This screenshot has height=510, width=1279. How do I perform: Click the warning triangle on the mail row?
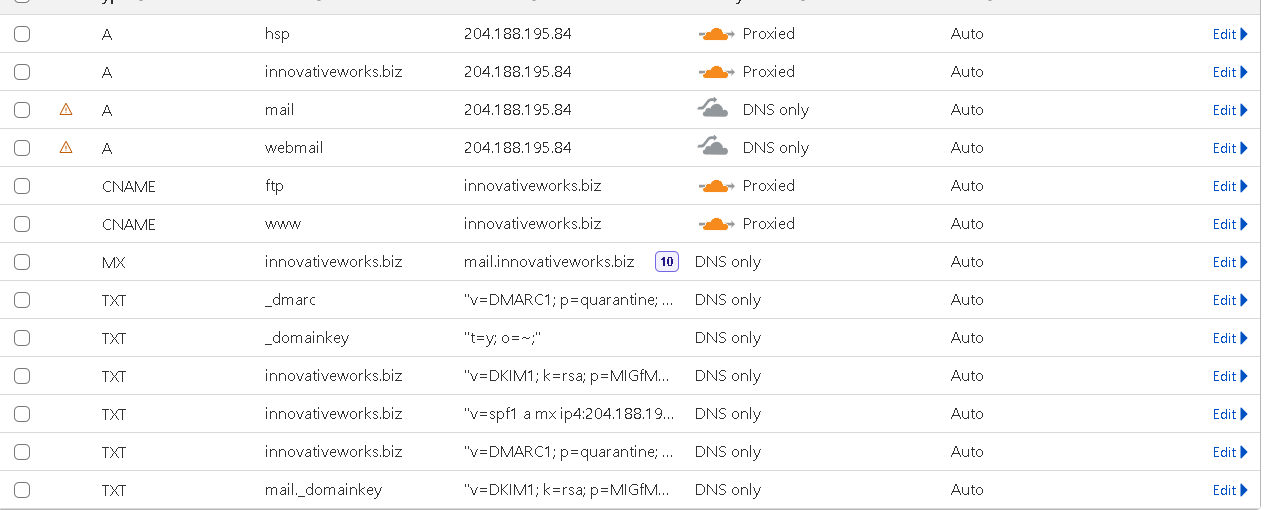[66, 109]
